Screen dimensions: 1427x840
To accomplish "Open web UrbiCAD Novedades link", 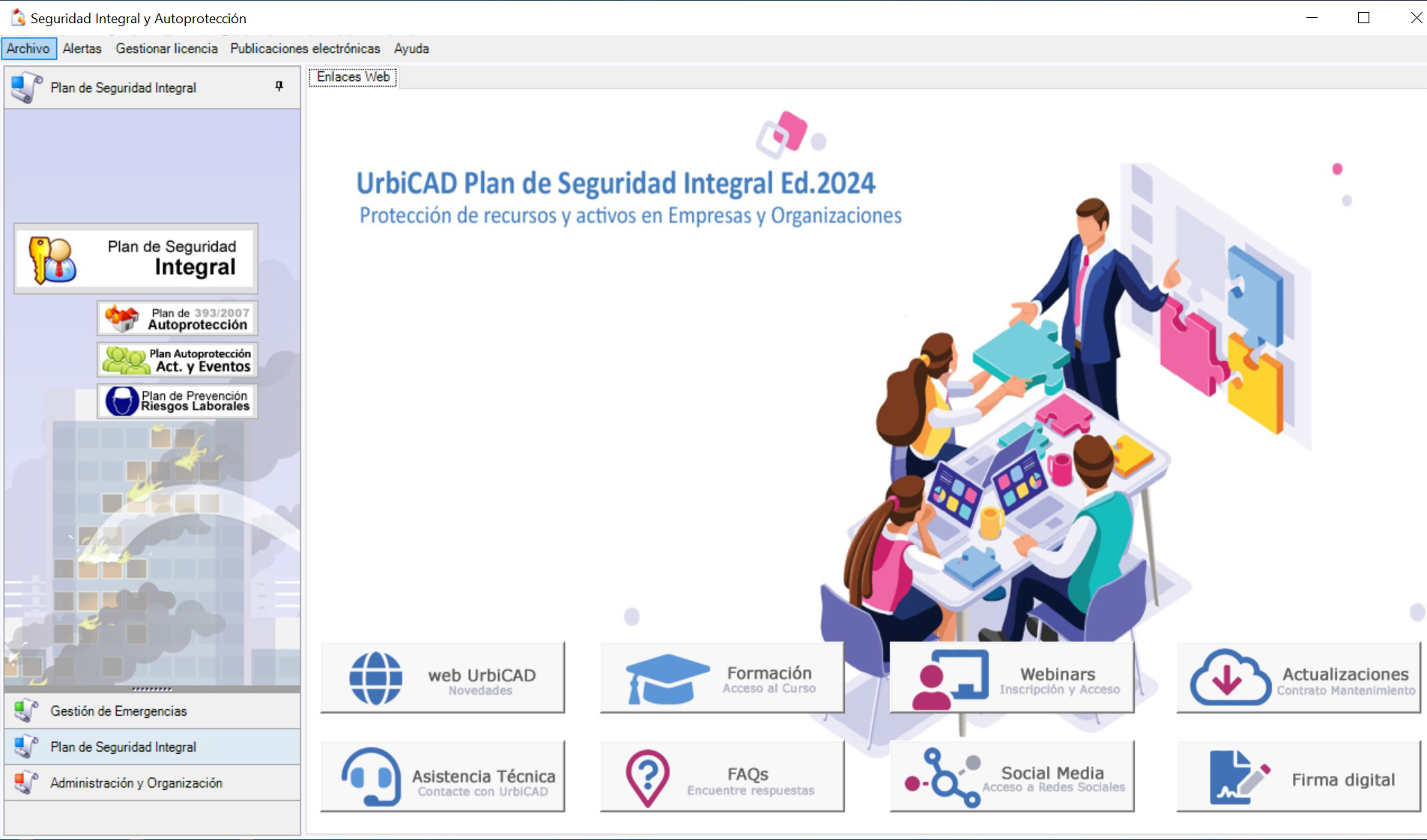I will pyautogui.click(x=443, y=678).
